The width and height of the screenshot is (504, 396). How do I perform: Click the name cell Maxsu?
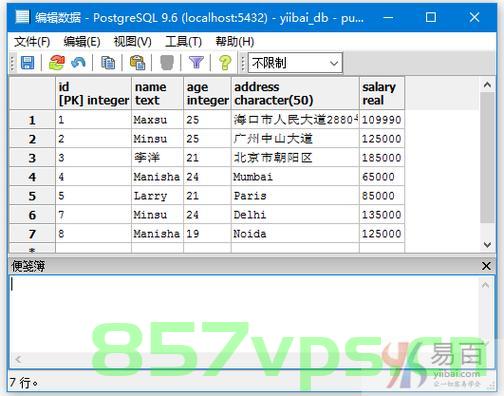(157, 120)
